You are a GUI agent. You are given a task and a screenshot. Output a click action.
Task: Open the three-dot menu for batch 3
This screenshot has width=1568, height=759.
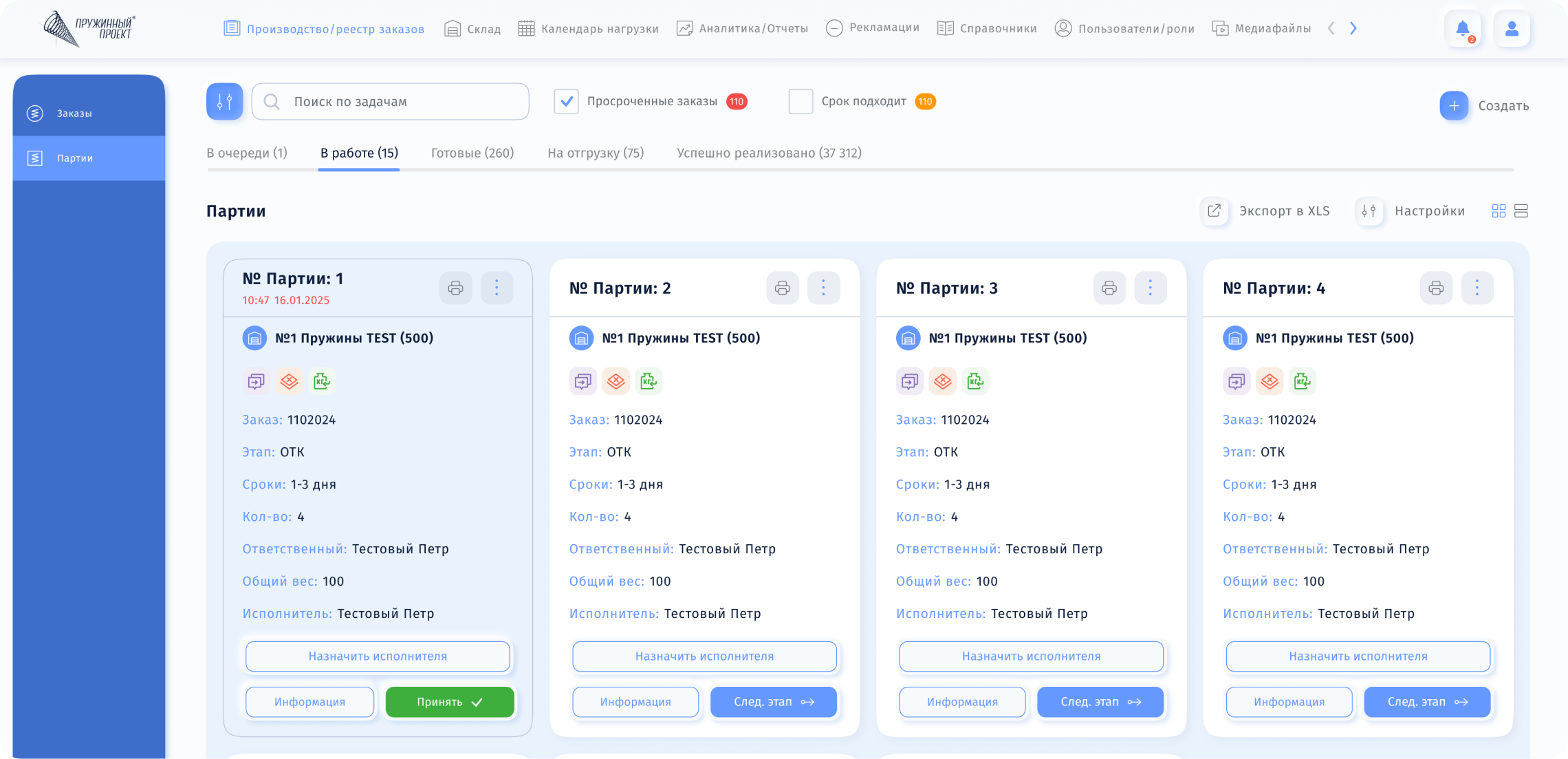1150,288
